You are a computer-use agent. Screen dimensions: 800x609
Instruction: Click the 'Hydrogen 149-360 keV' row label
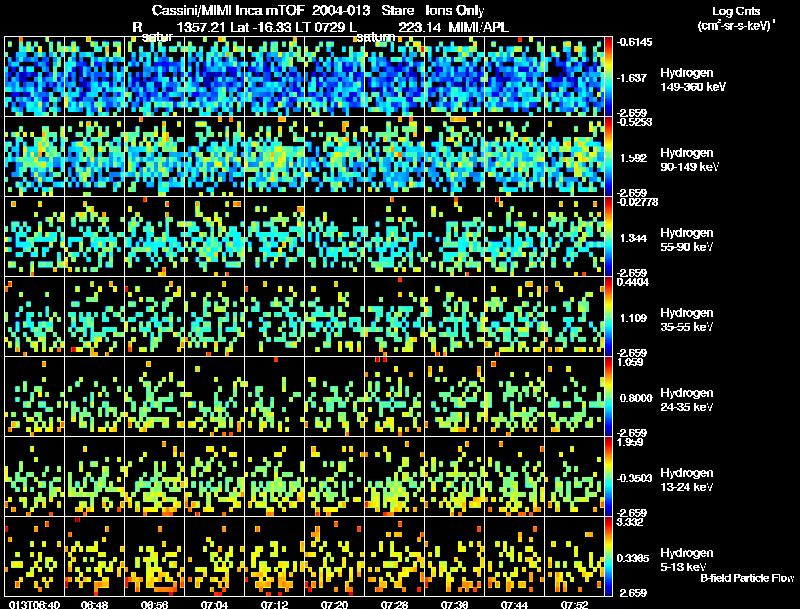point(693,80)
